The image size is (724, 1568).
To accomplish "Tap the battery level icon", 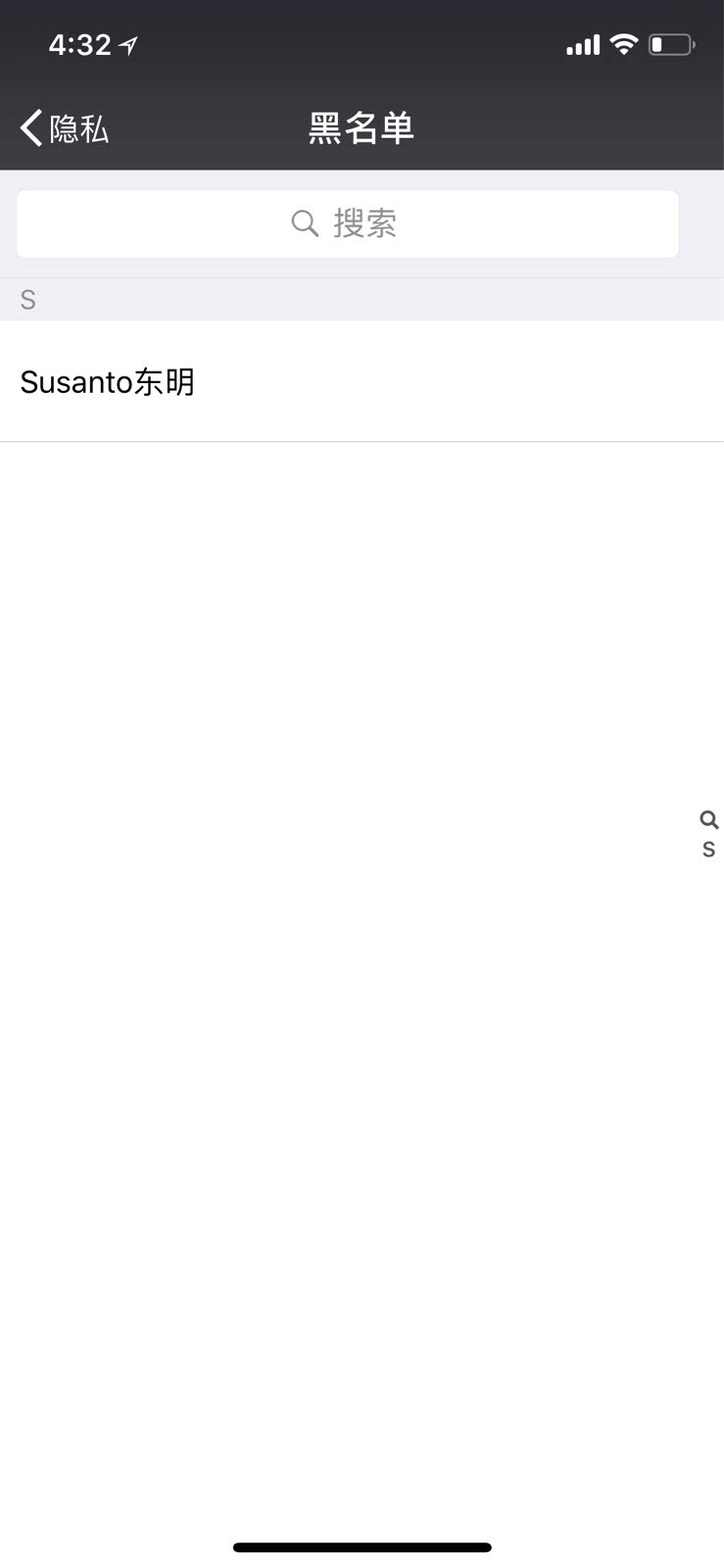I will [x=671, y=45].
